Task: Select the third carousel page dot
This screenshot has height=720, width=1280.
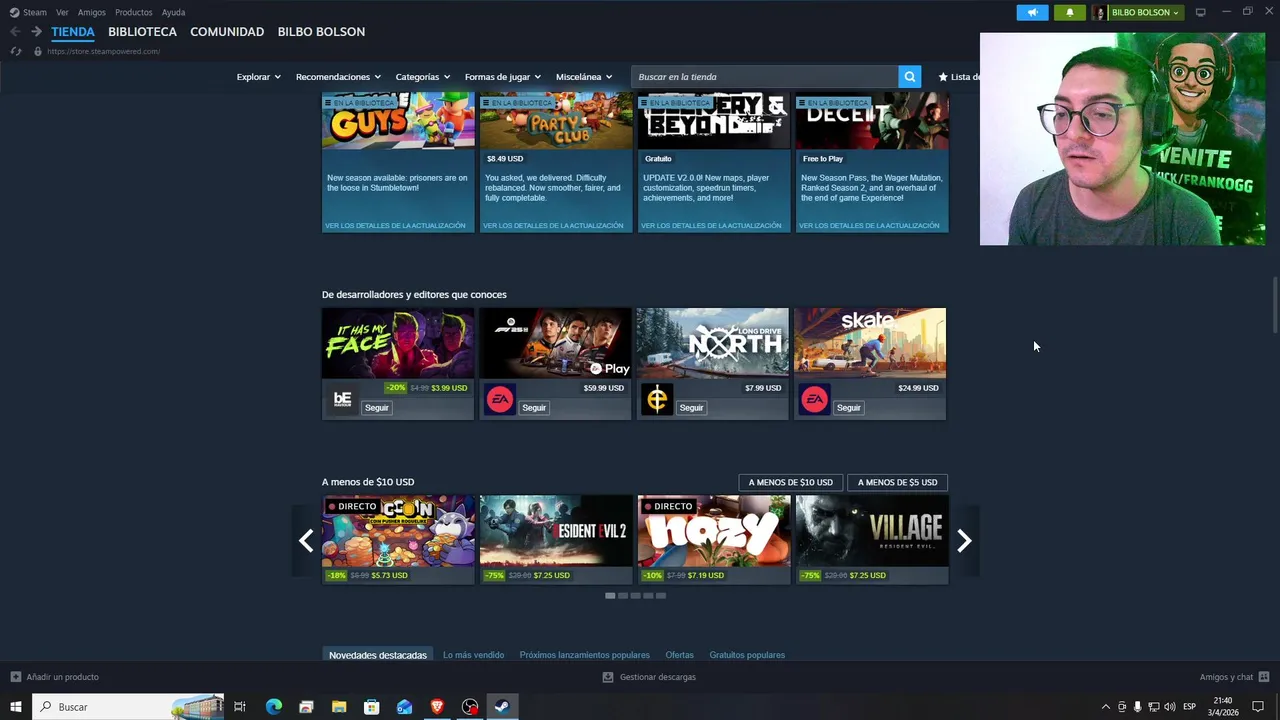Action: click(635, 596)
